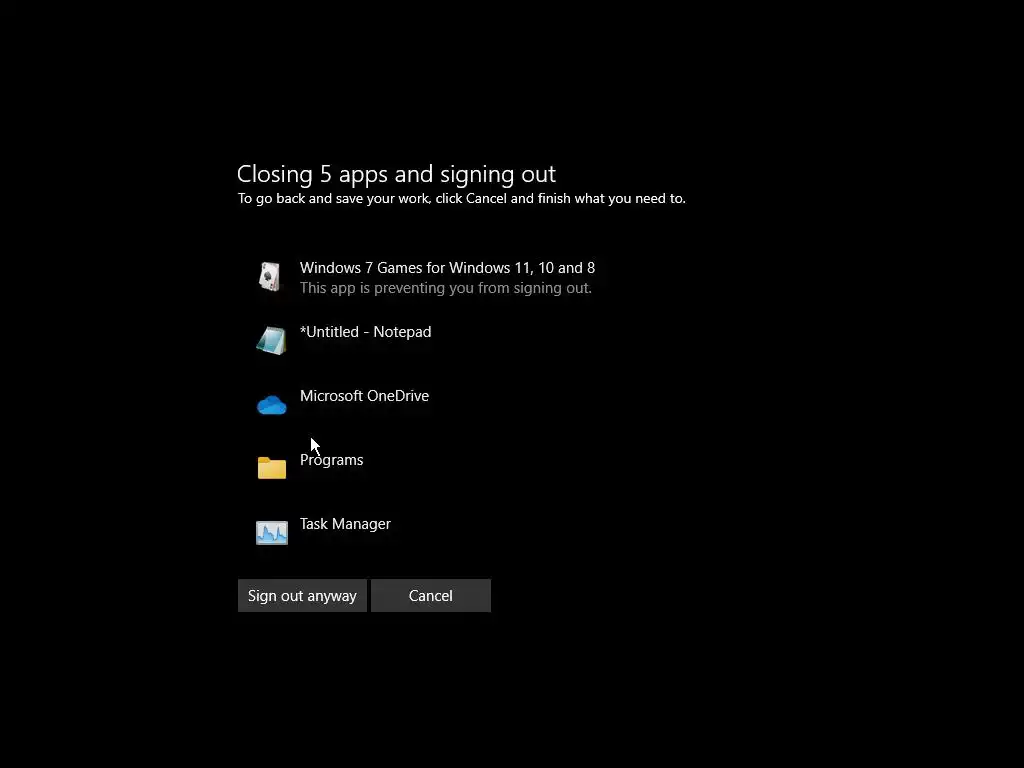1024x768 pixels.
Task: Click the Task Manager graph icon
Action: (x=272, y=532)
